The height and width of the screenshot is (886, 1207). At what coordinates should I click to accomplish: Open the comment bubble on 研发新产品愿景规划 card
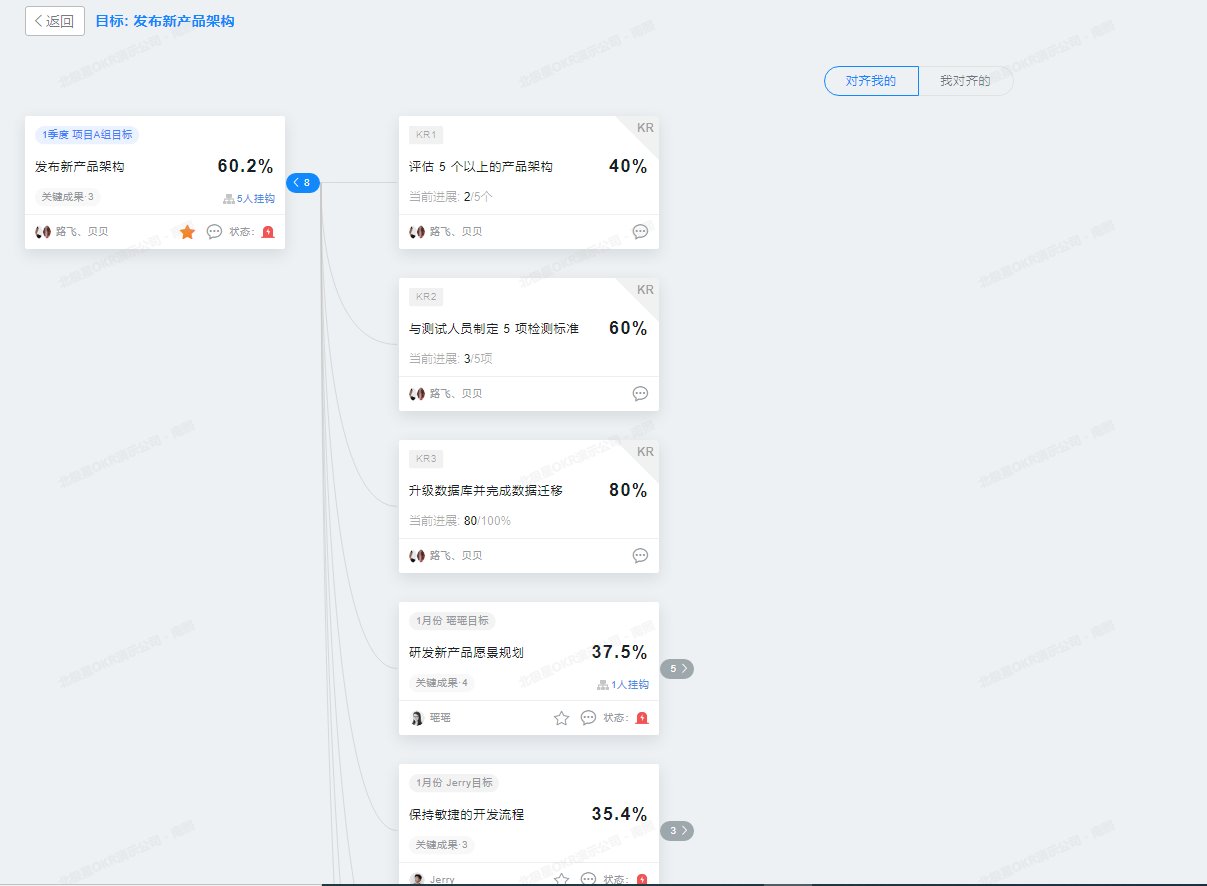(x=588, y=717)
